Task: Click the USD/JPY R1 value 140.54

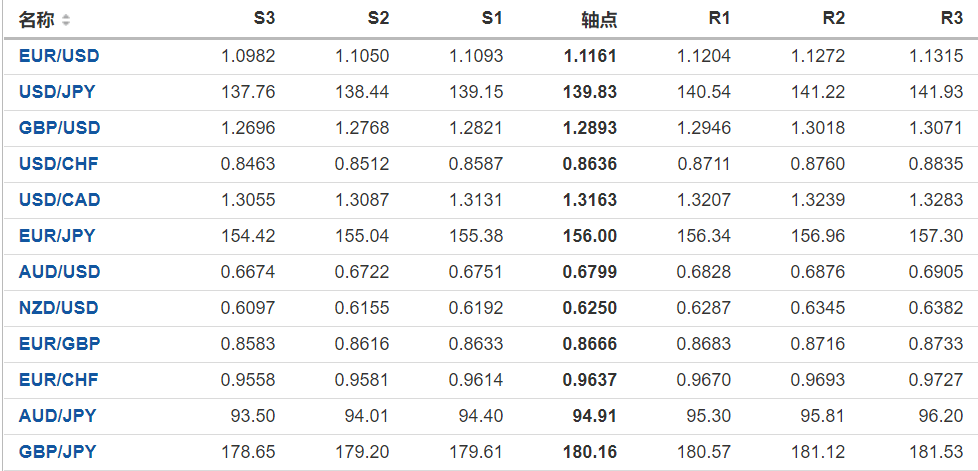Action: [705, 92]
